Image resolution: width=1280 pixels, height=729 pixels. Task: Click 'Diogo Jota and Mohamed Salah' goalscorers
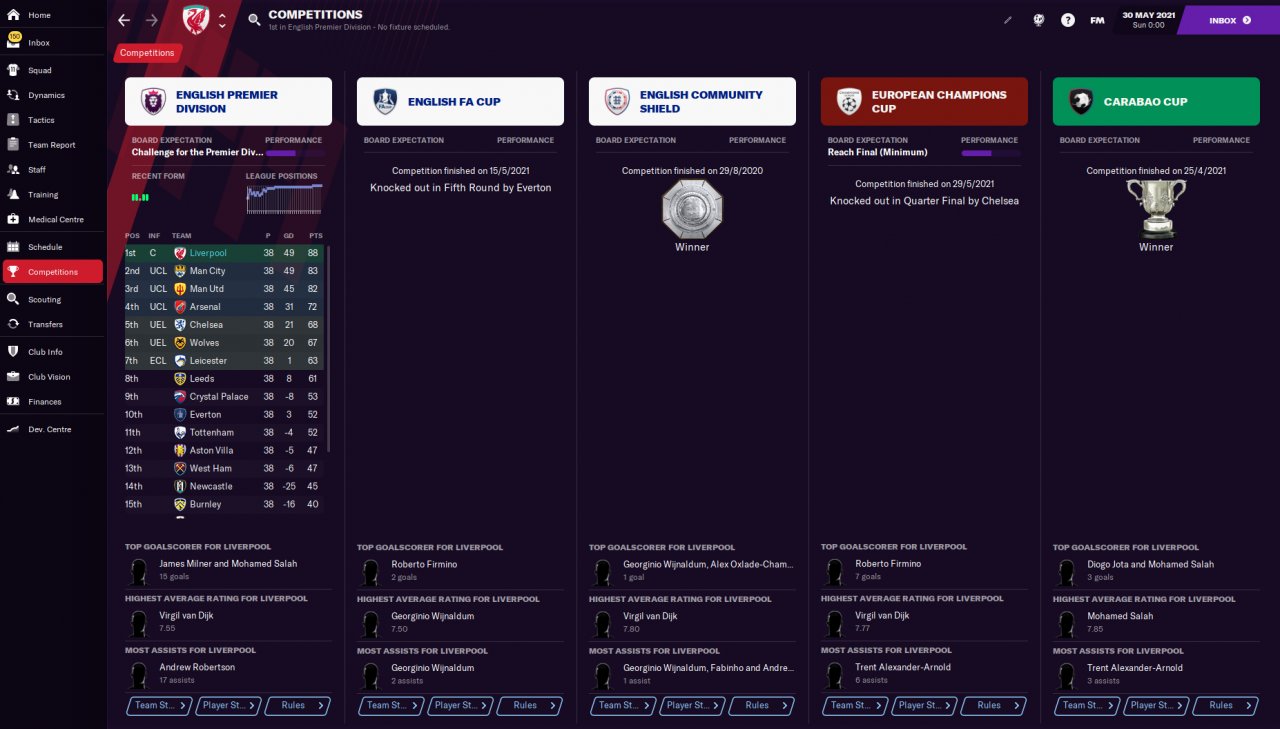(1151, 564)
